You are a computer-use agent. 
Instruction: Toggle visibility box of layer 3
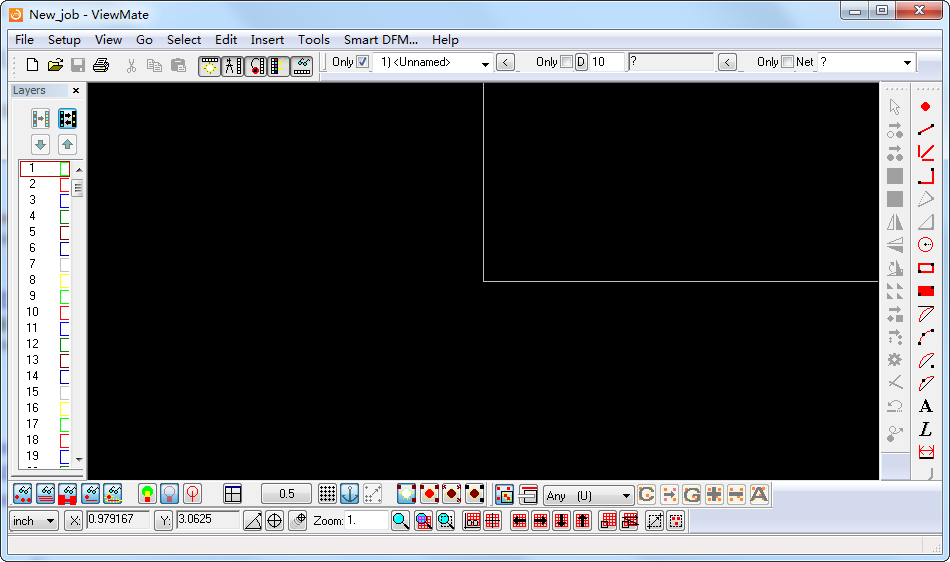(x=65, y=200)
